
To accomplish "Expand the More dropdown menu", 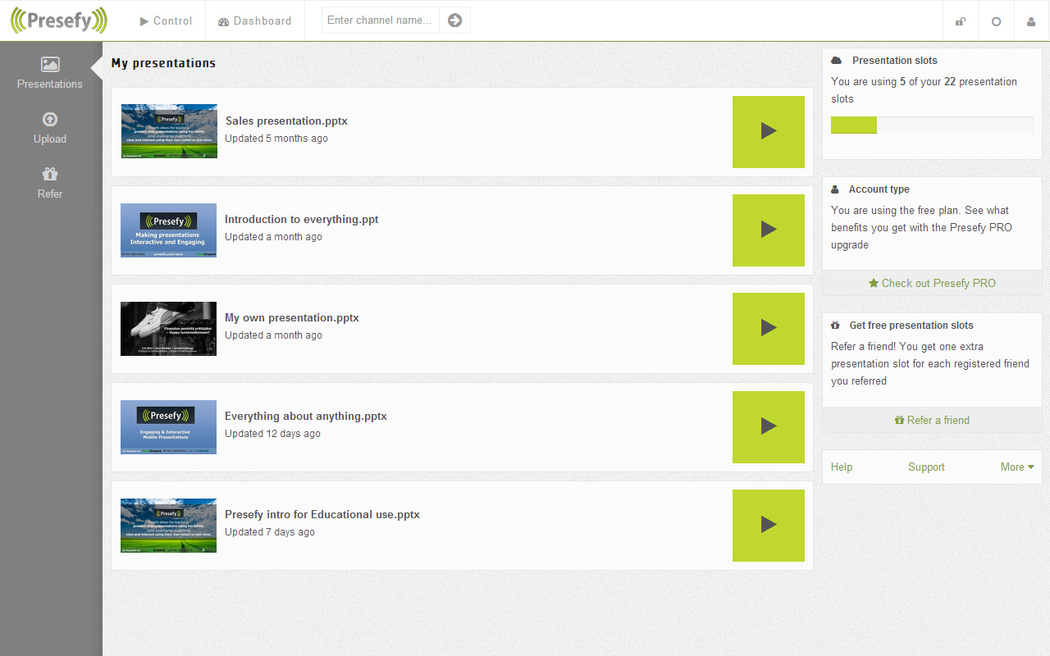I will tap(1017, 467).
